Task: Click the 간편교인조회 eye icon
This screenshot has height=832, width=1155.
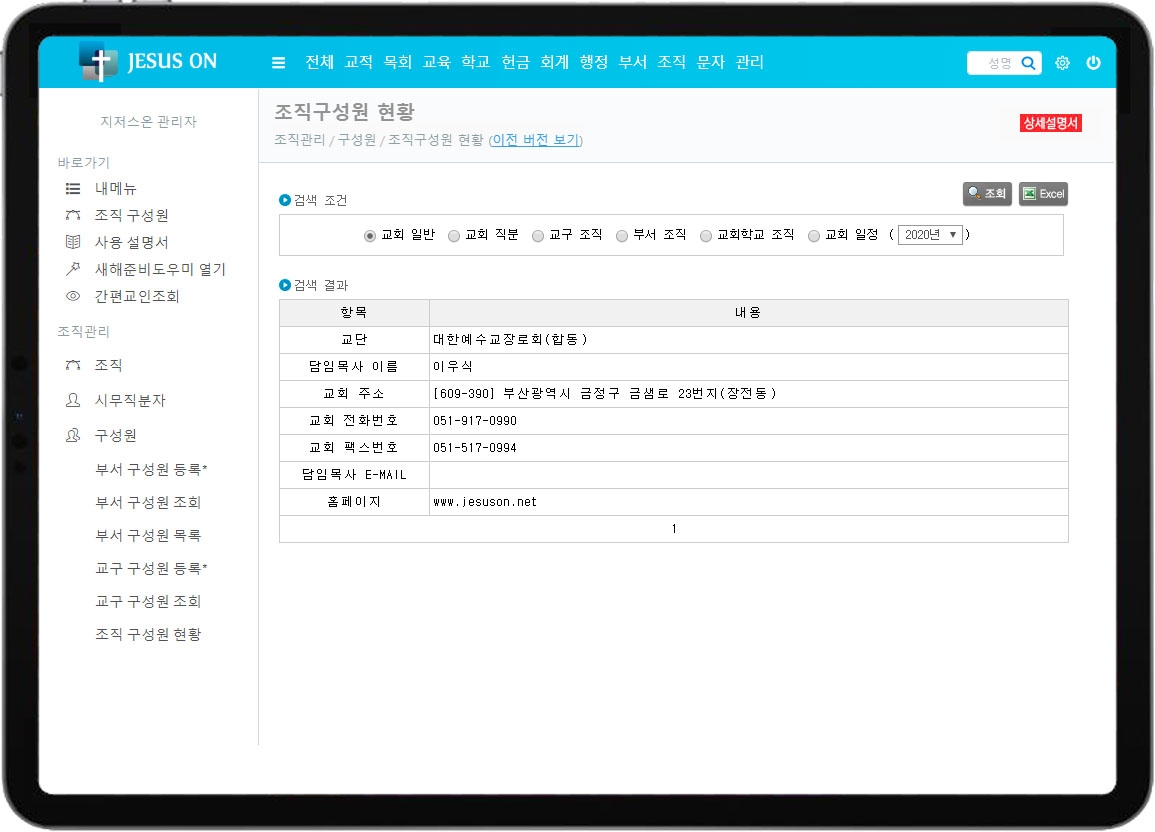Action: pos(72,296)
